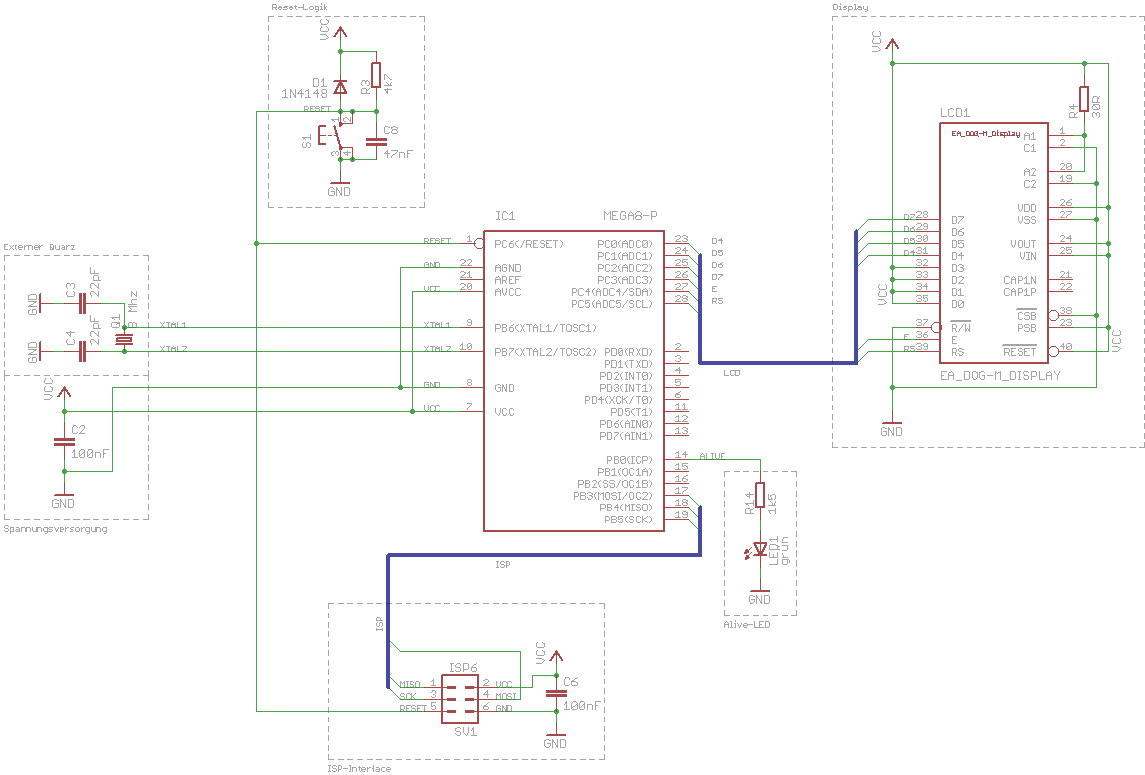Click the PB7(XTAL2/TOSC2) pin label

[545, 352]
